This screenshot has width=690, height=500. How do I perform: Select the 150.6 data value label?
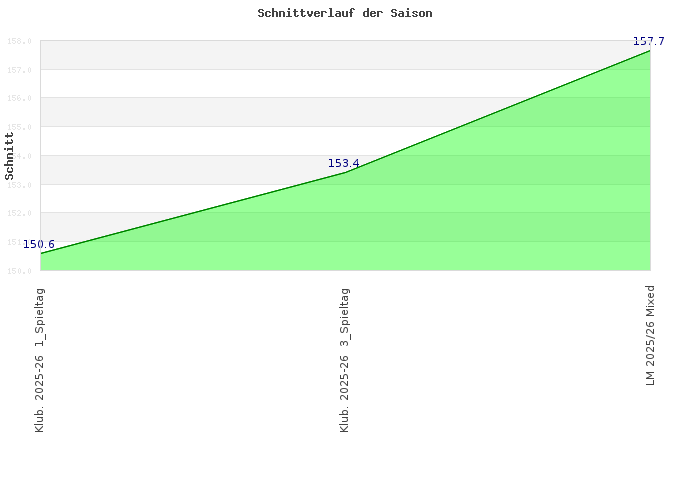click(x=39, y=244)
